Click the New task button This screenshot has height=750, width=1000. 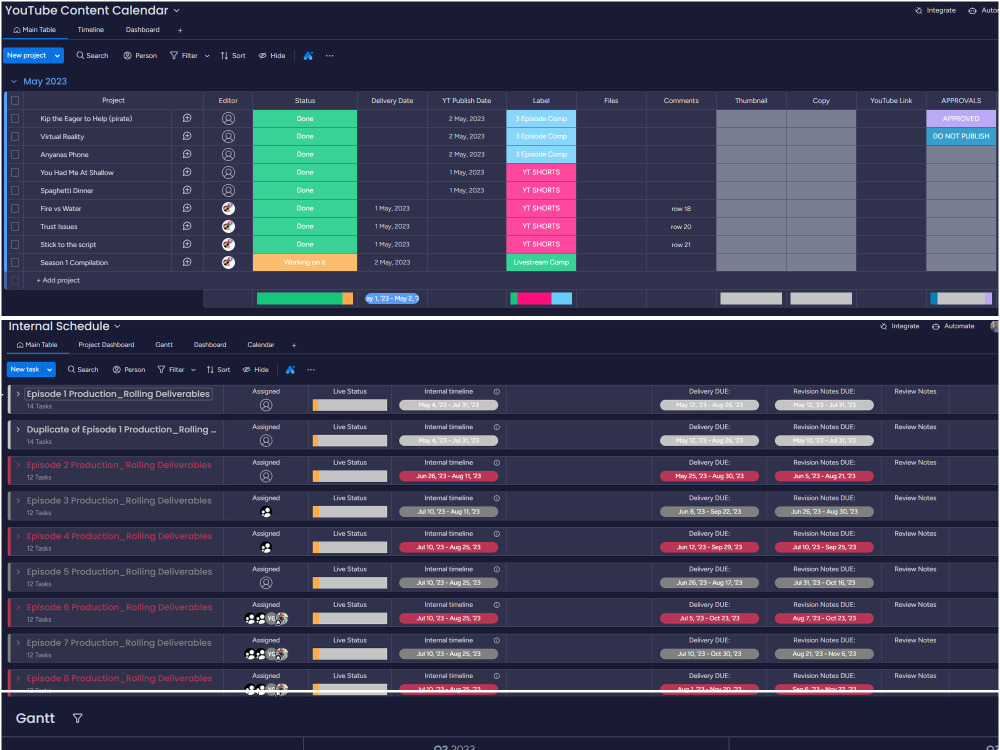[x=25, y=369]
